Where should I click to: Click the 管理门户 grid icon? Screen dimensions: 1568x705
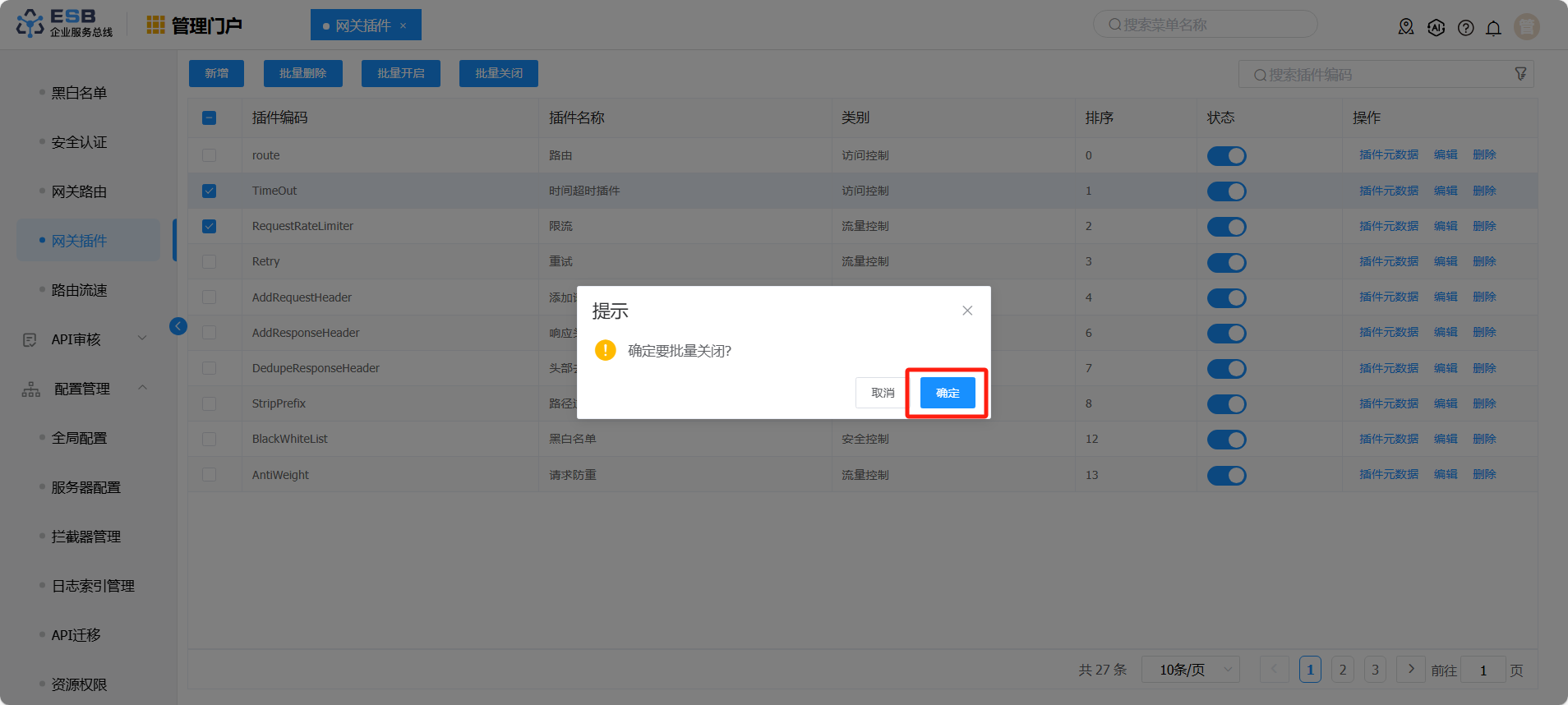(155, 25)
